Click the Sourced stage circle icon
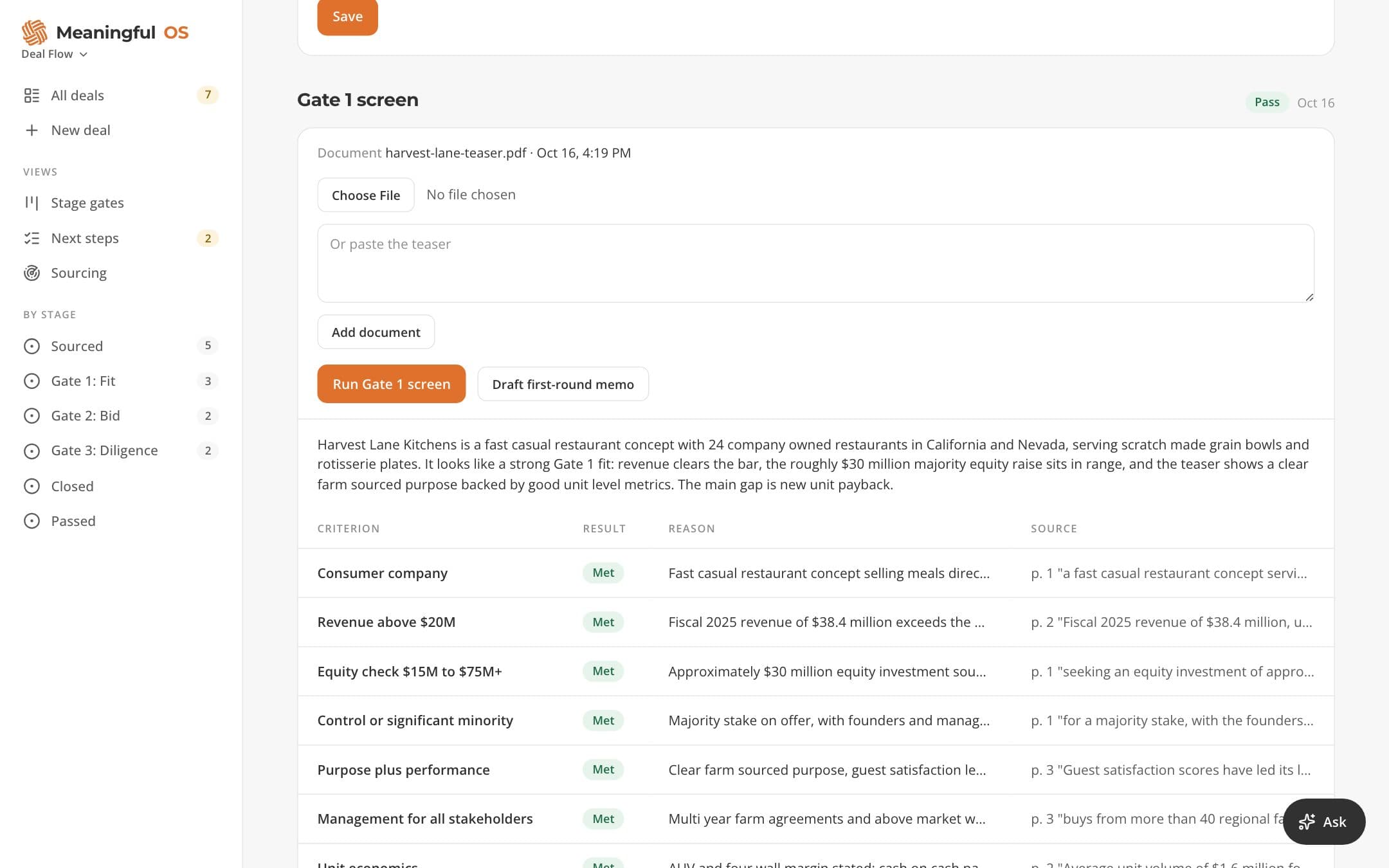 tap(32, 346)
